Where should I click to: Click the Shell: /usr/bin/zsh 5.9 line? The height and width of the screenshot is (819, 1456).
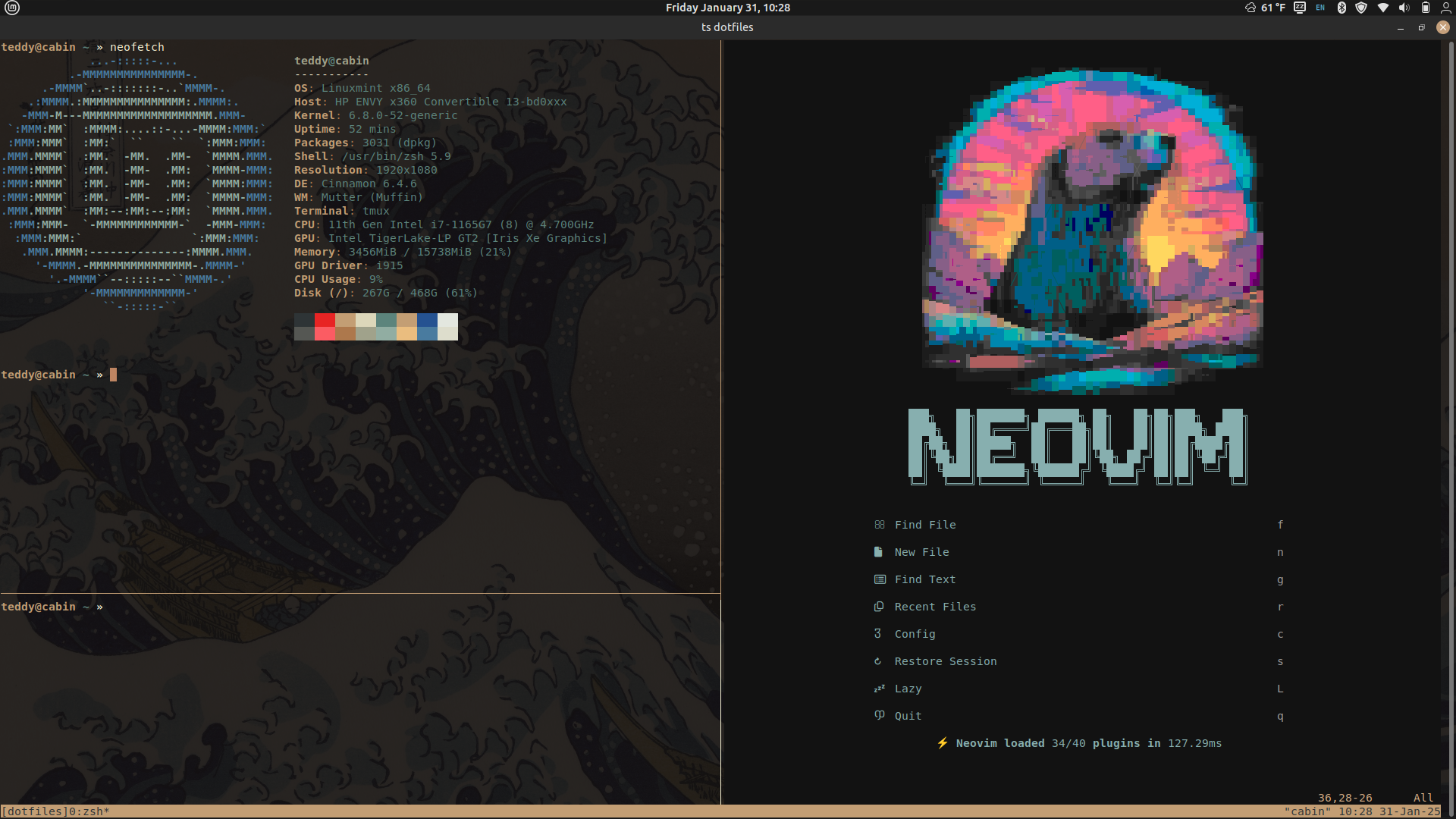point(372,156)
